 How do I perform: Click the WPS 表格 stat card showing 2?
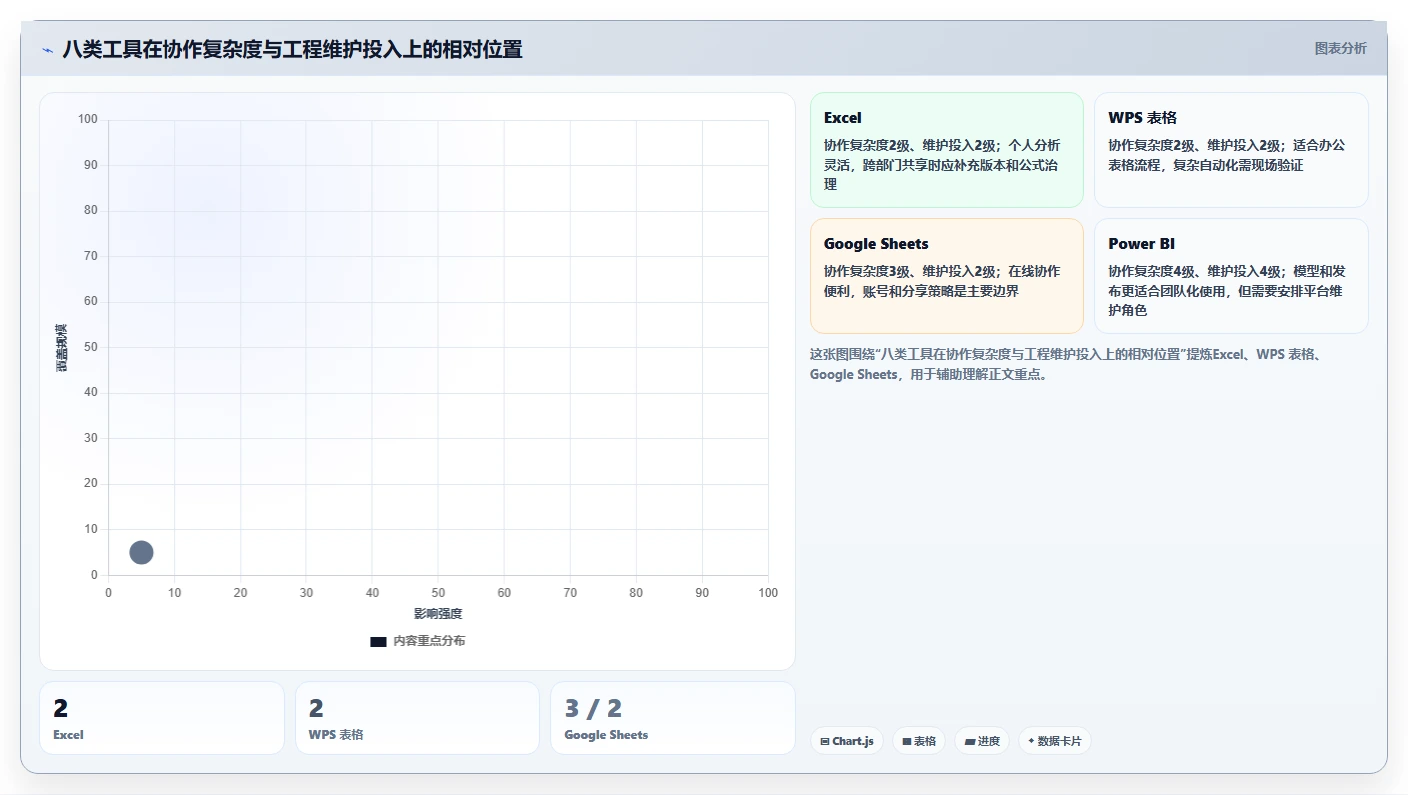tap(417, 718)
